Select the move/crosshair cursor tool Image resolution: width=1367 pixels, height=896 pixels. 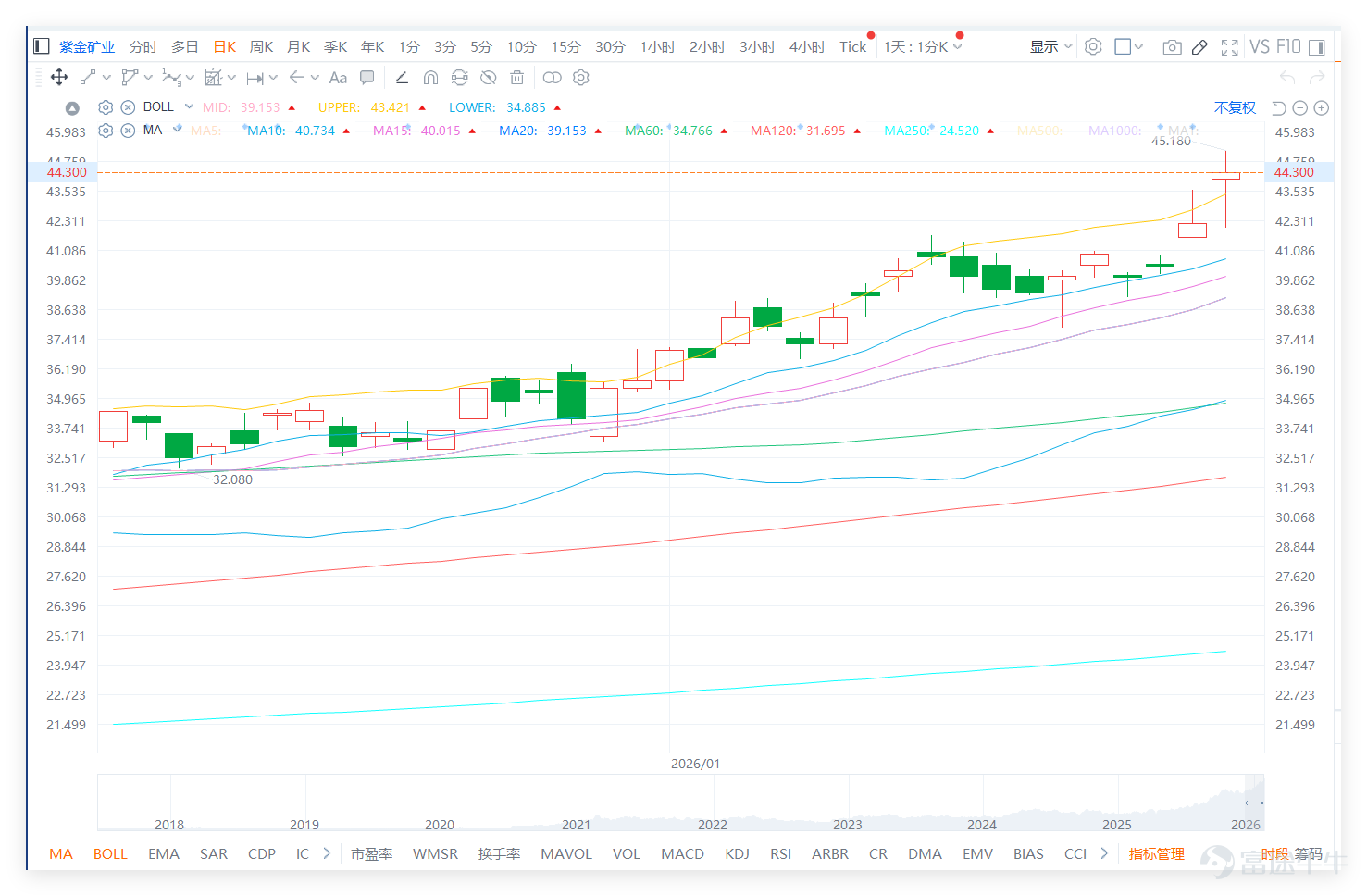click(x=59, y=78)
